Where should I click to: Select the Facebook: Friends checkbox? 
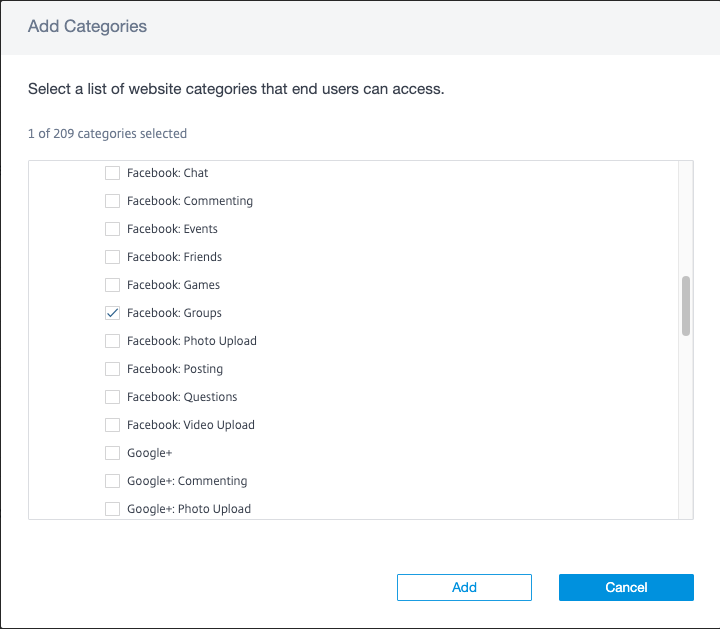112,257
